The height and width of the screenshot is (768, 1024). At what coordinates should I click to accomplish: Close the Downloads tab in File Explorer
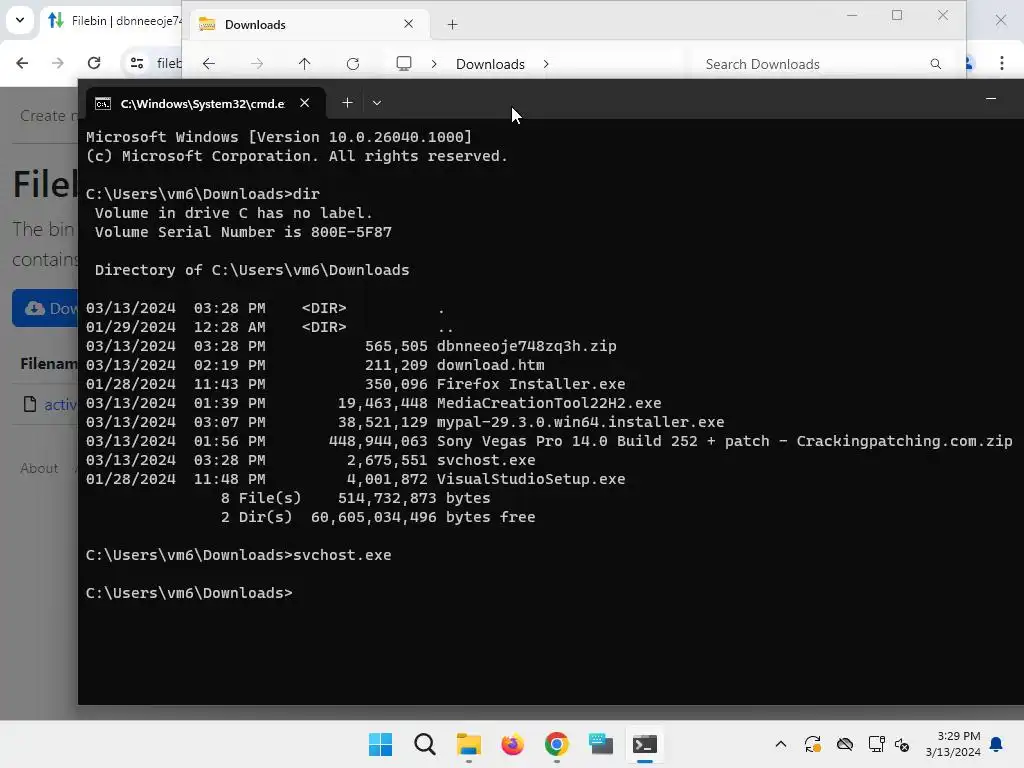click(x=409, y=24)
